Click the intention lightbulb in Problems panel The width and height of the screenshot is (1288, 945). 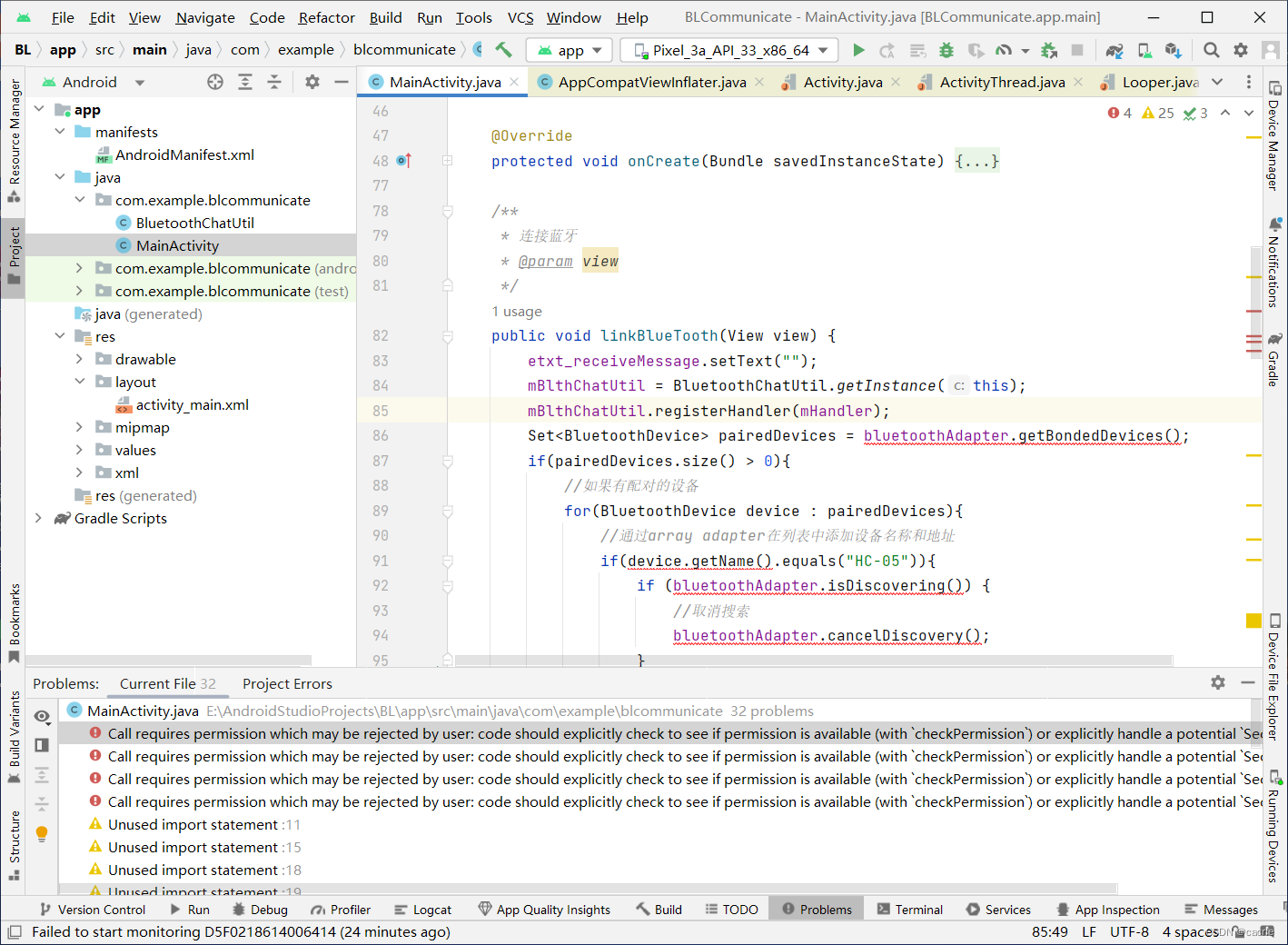pos(42,833)
